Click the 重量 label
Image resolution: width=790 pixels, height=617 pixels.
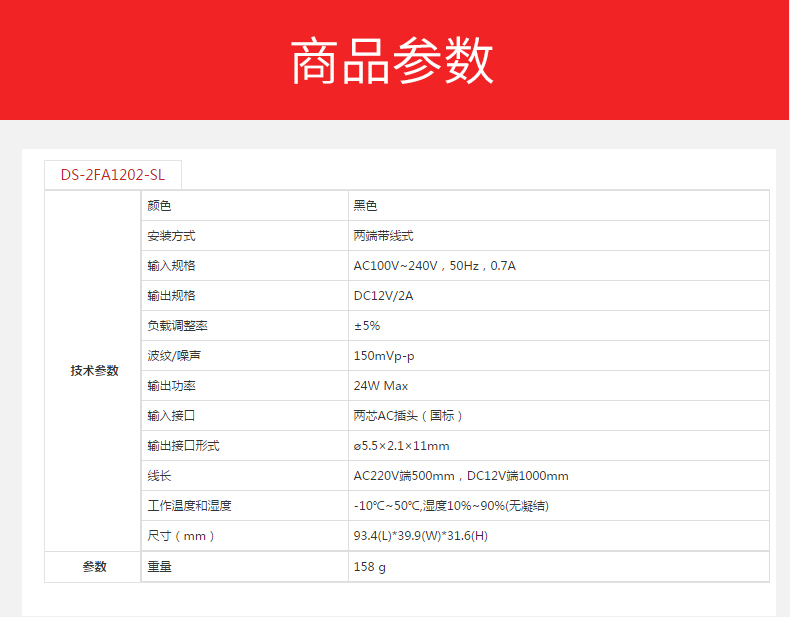click(x=159, y=567)
